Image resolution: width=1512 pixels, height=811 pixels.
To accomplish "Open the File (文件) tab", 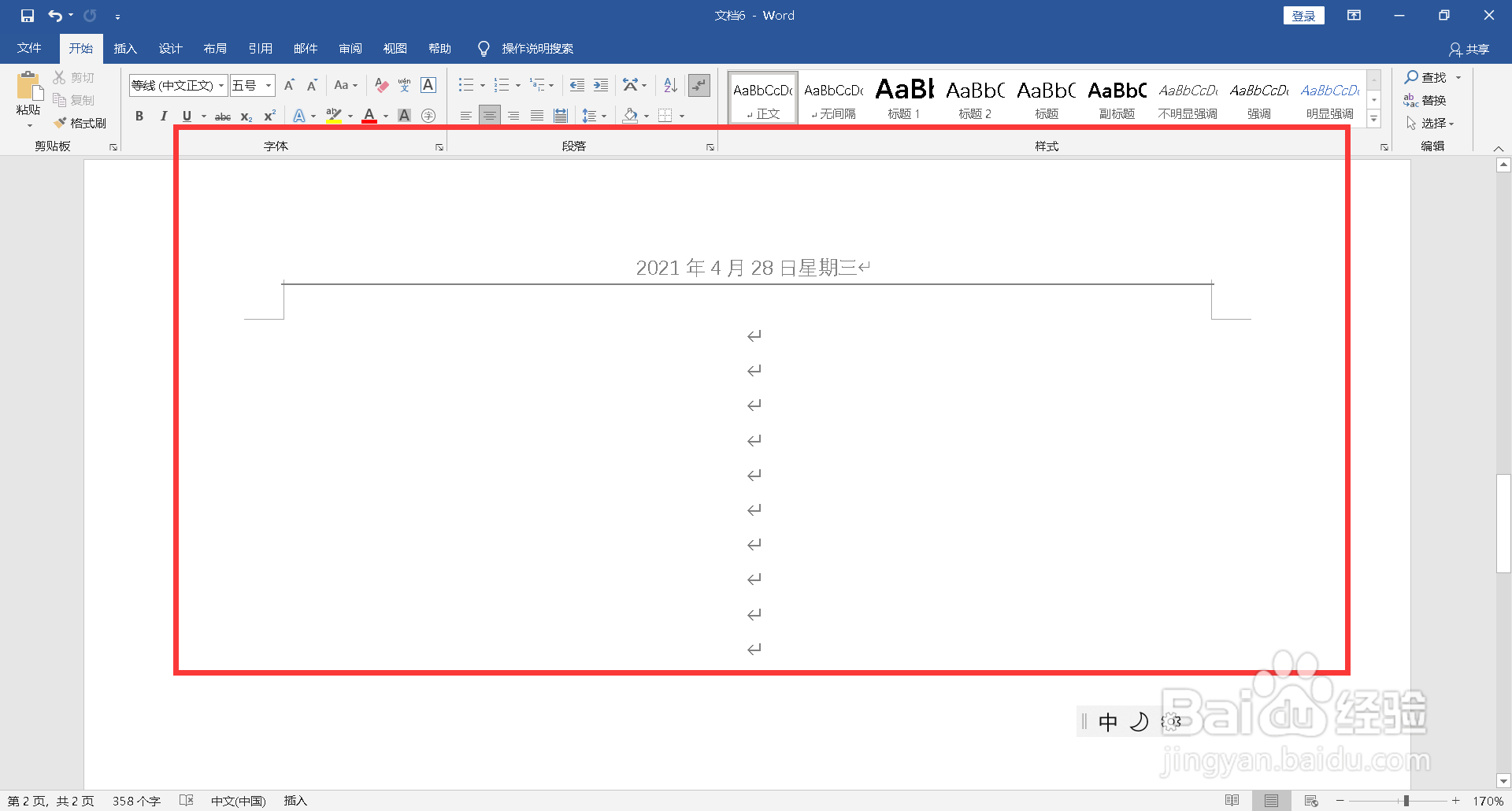I will click(x=29, y=48).
